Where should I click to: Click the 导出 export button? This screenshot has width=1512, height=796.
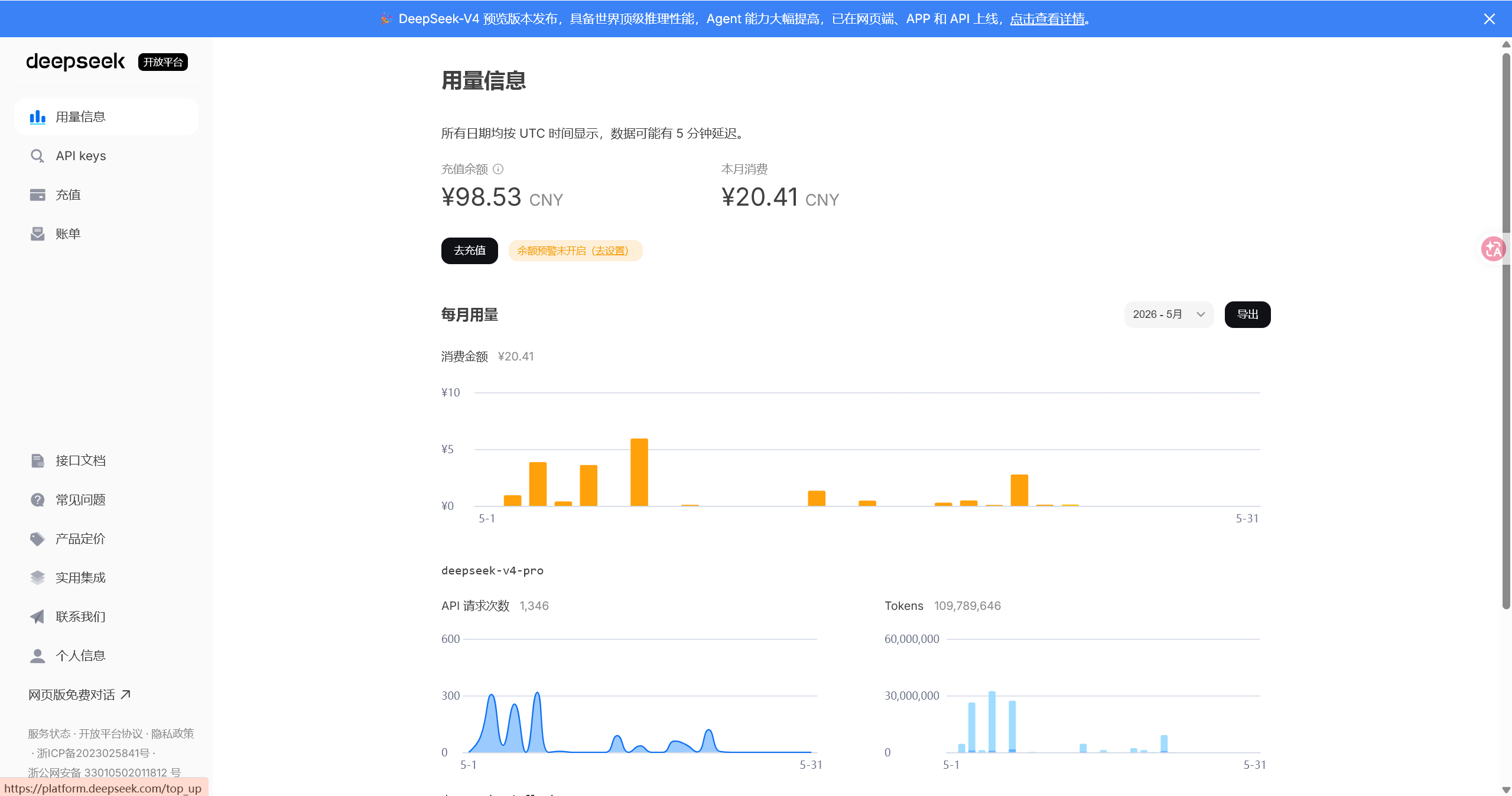1247,314
